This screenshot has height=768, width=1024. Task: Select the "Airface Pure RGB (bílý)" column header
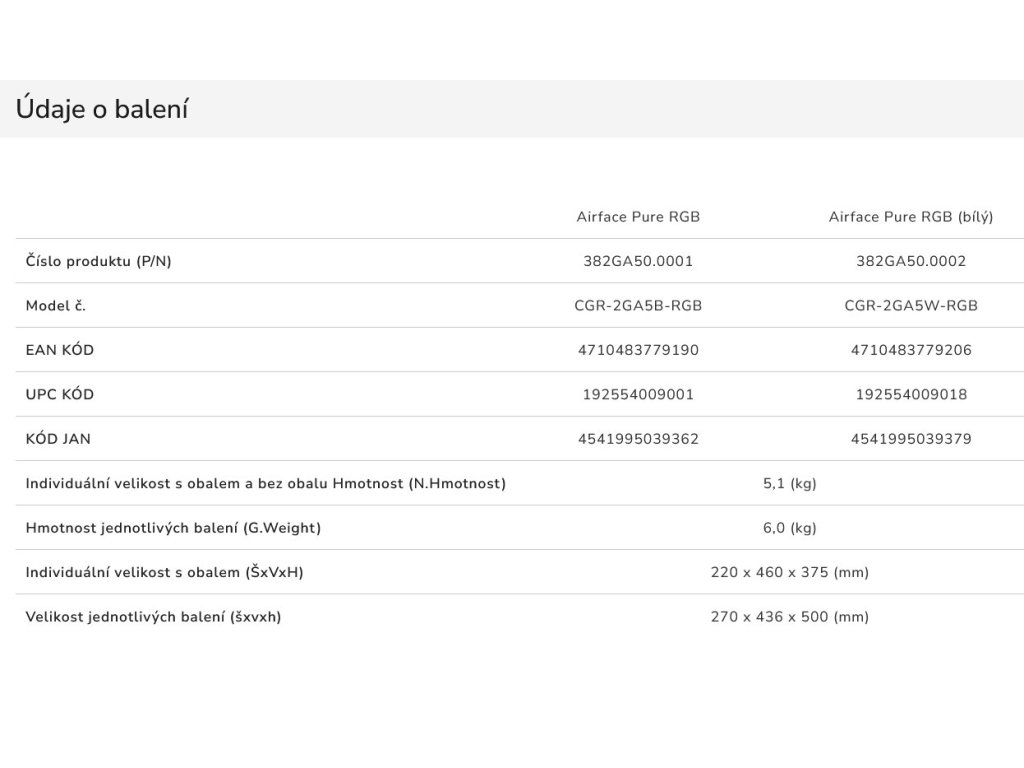[911, 217]
